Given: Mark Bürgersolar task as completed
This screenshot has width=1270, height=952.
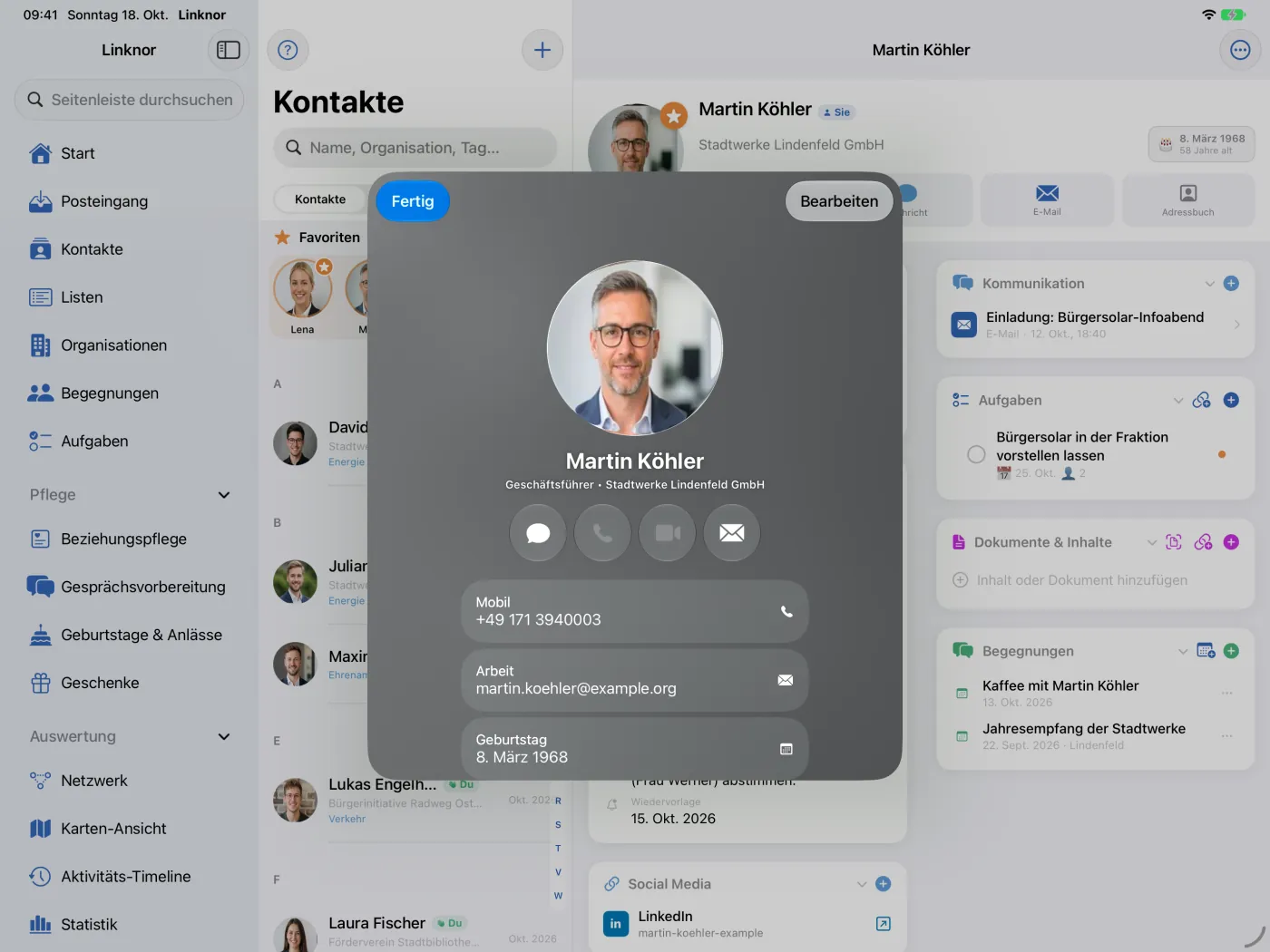Looking at the screenshot, I should (976, 454).
